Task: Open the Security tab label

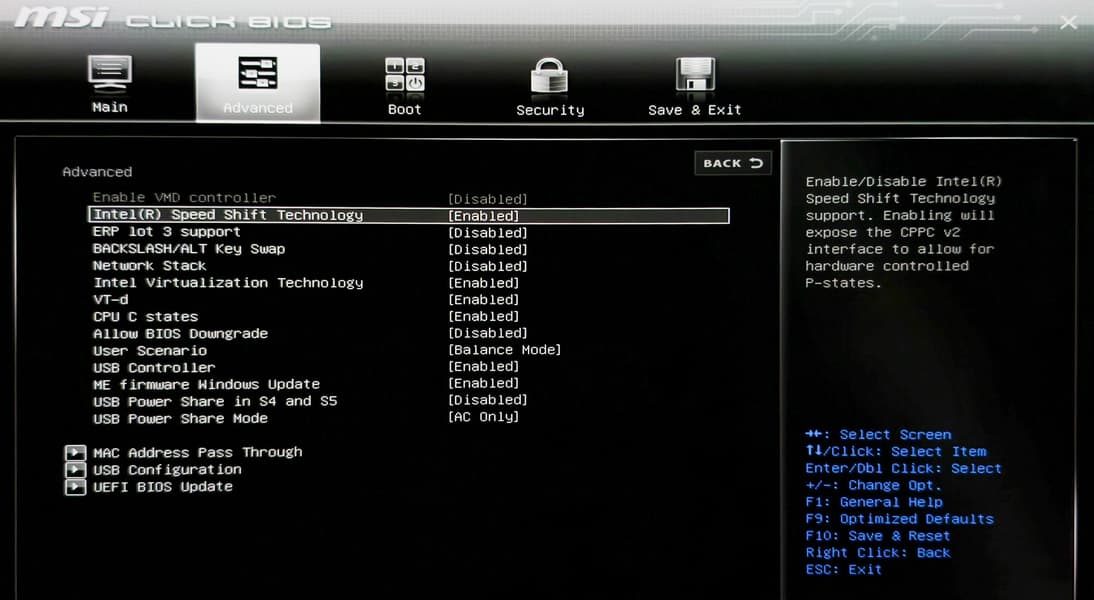Action: 550,110
